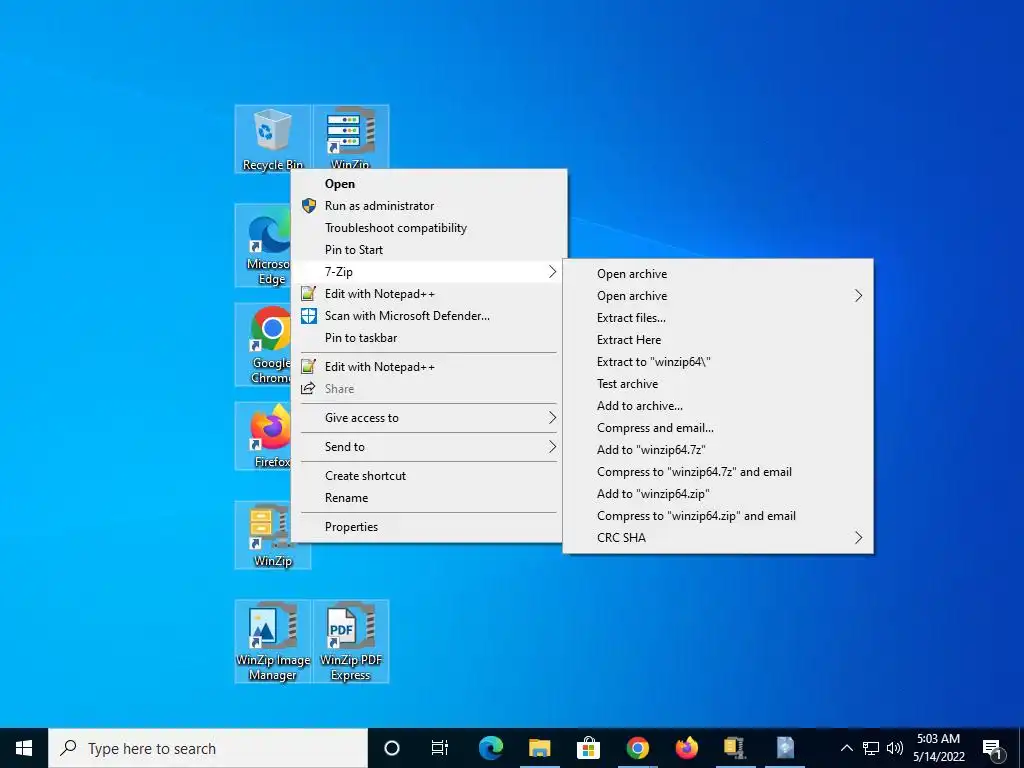This screenshot has height=768, width=1024.
Task: Select Test archive
Action: point(718,383)
